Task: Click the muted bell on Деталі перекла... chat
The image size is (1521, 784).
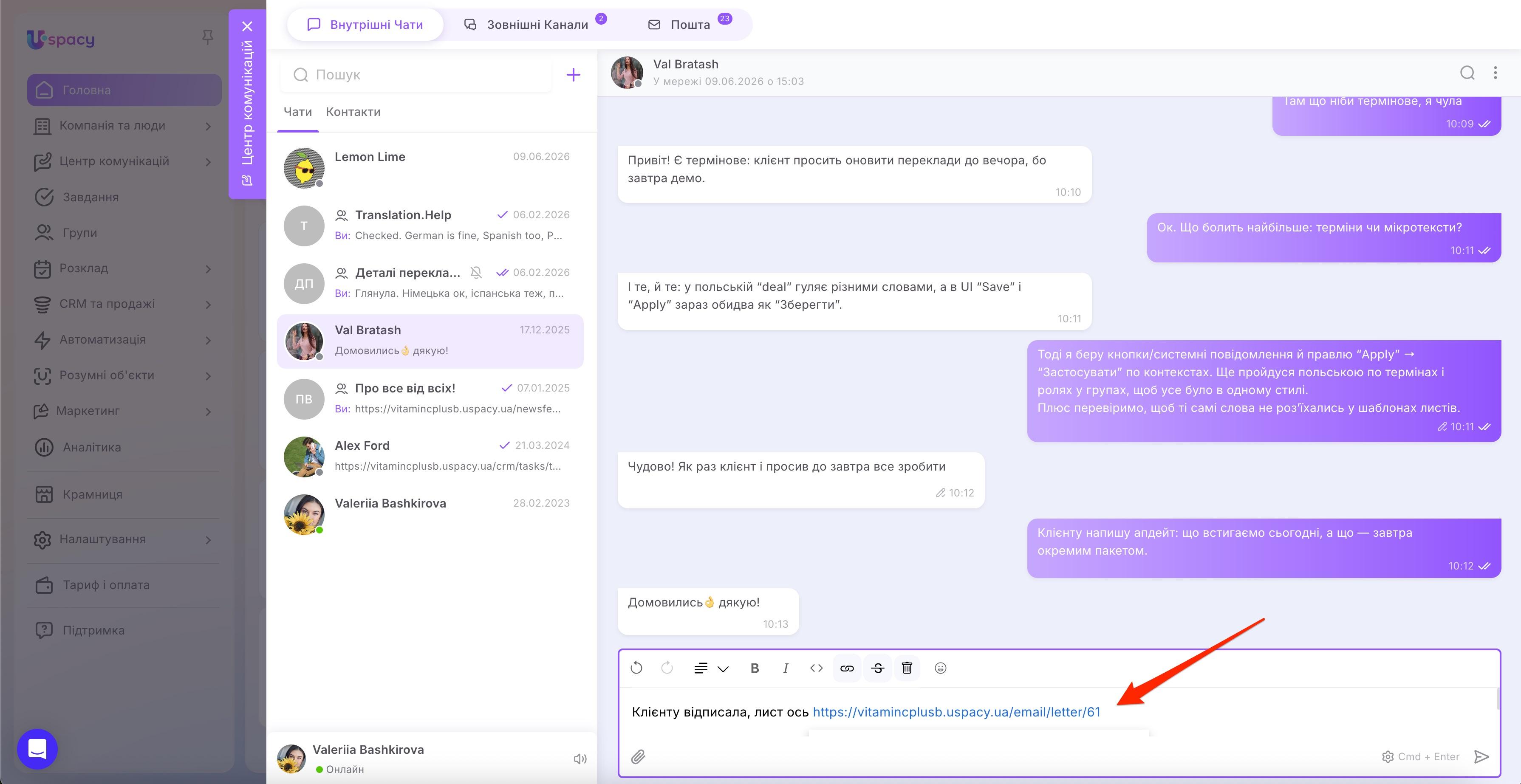Action: point(476,272)
